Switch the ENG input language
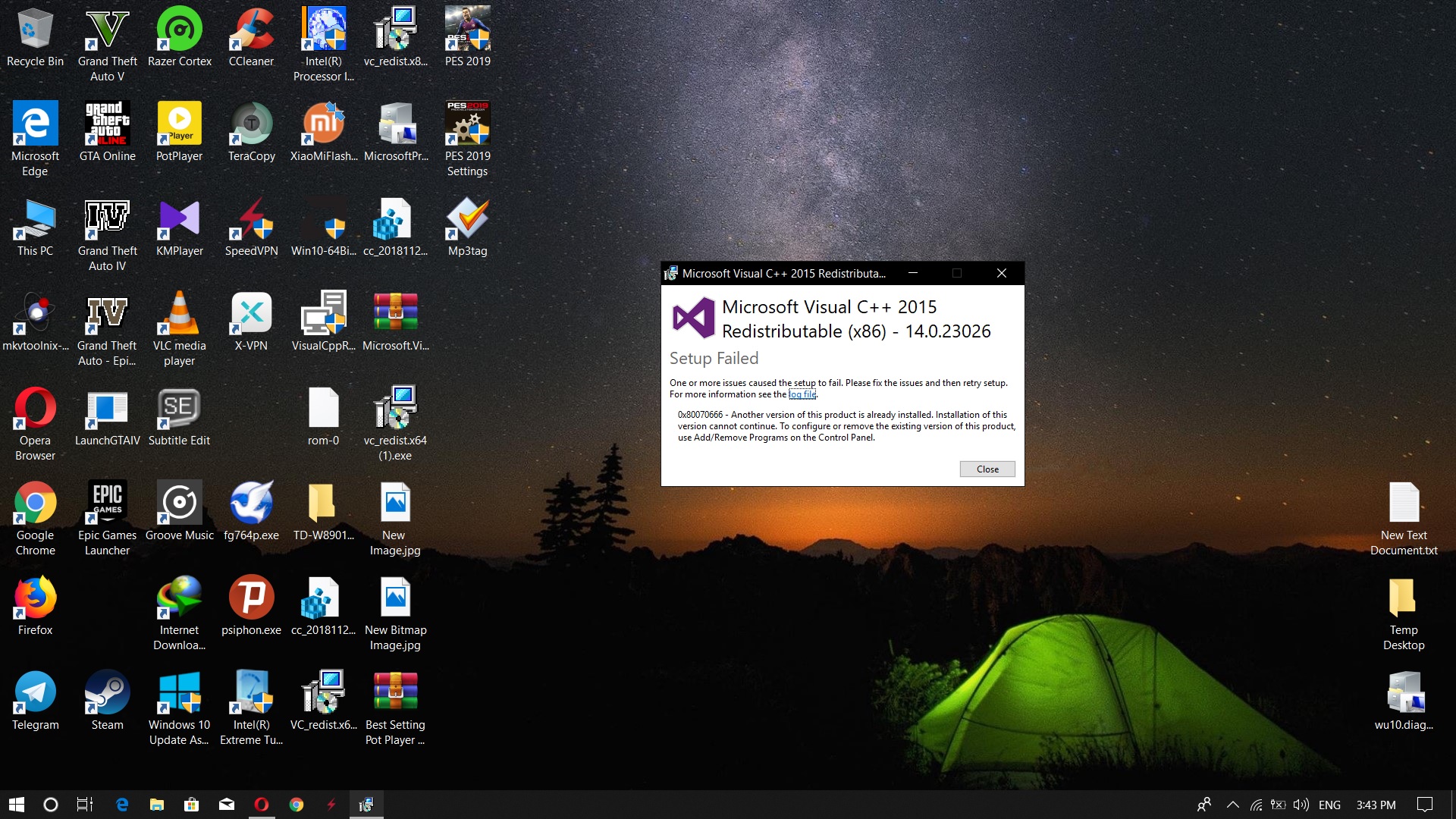Screen dimensions: 1456x819 coord(1329,805)
